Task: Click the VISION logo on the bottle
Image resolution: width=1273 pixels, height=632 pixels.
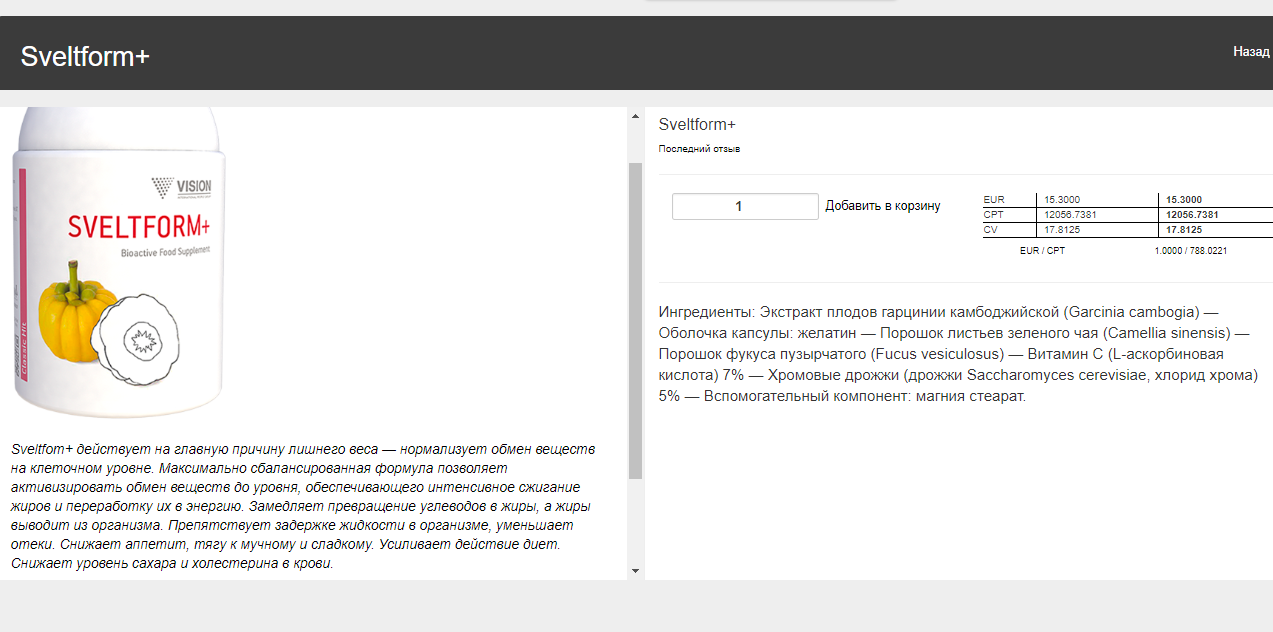Action: pyautogui.click(x=181, y=186)
